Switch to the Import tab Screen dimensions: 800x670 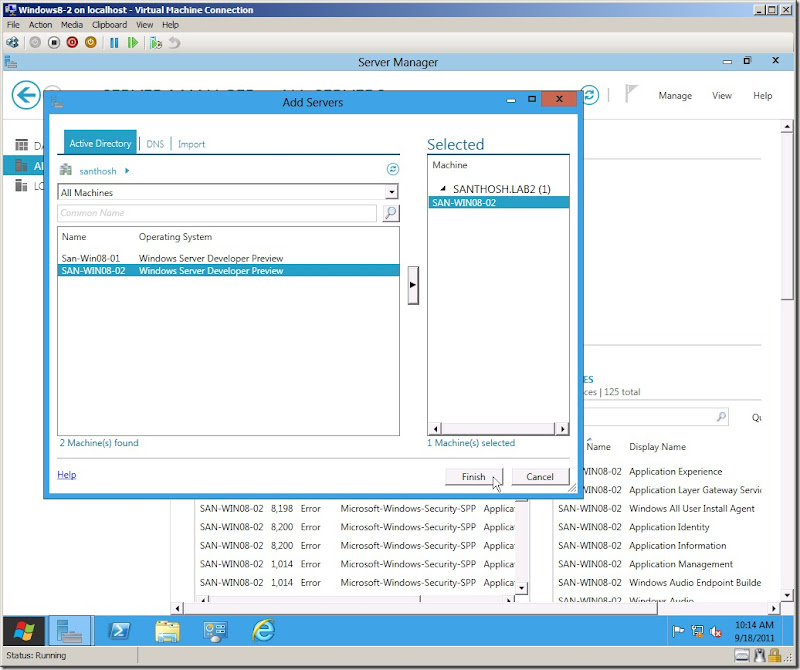[x=191, y=144]
